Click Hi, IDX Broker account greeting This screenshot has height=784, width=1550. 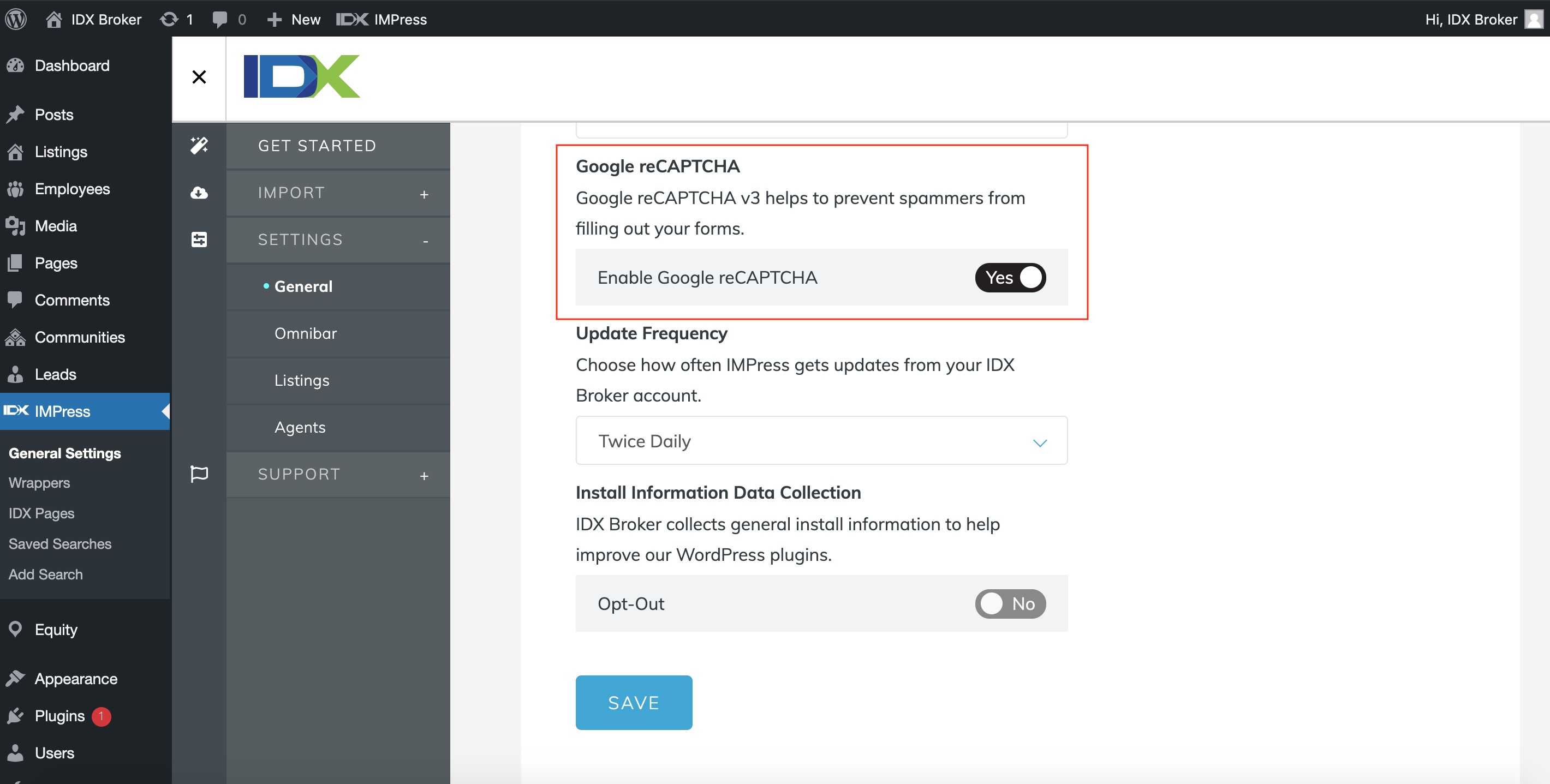pos(1471,19)
